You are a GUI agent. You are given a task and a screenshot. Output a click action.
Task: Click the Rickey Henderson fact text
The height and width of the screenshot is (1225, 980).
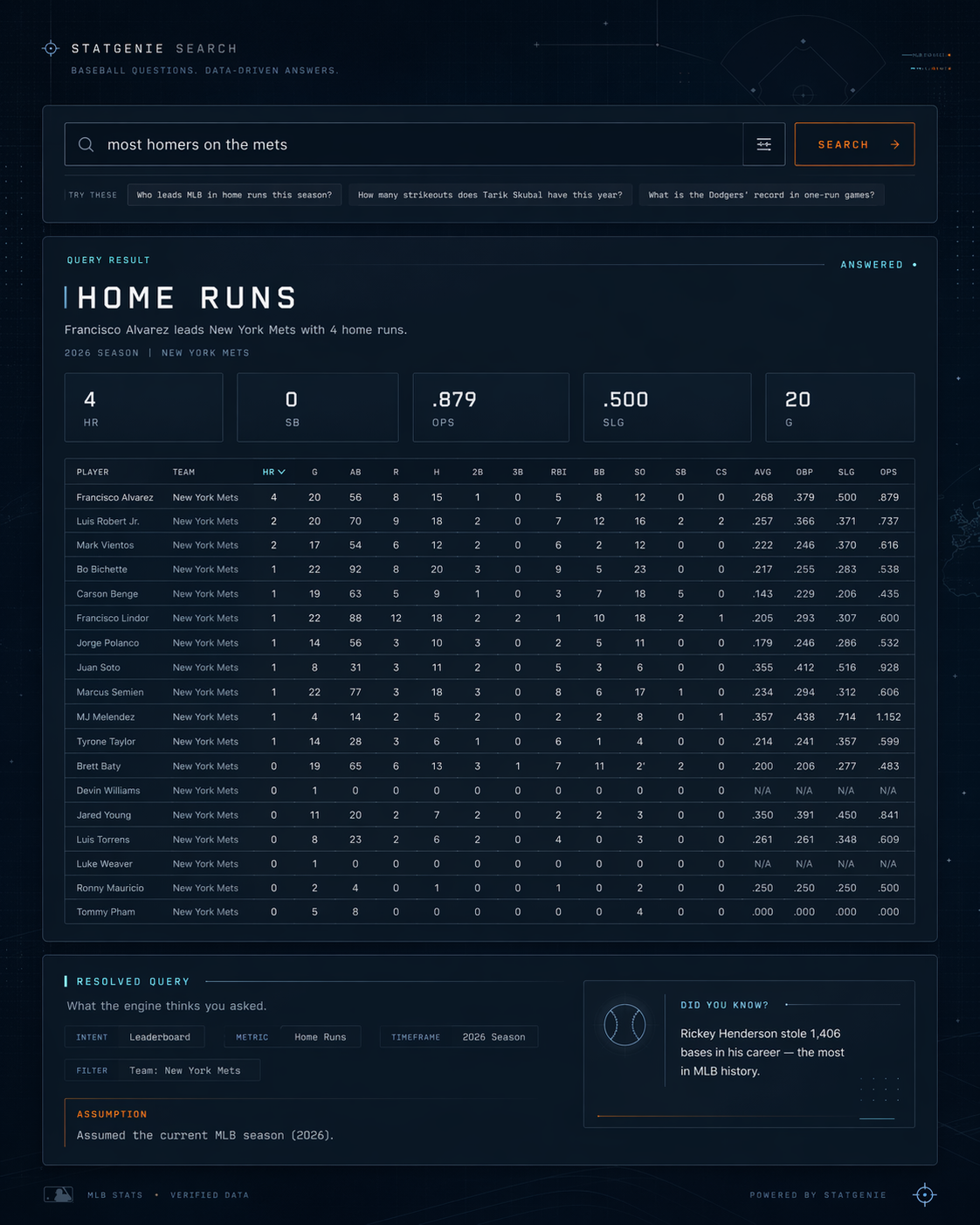[762, 1052]
